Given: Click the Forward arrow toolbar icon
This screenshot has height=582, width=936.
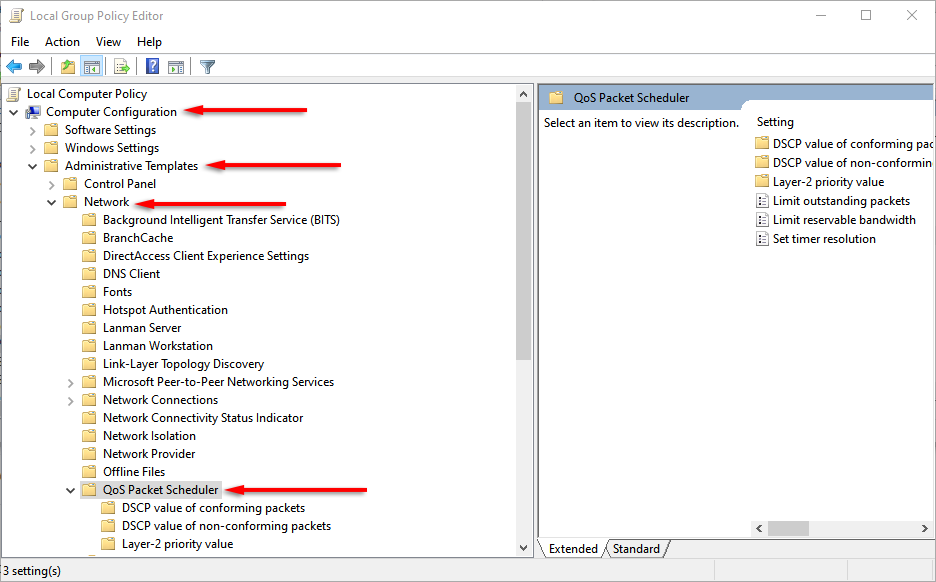Looking at the screenshot, I should point(37,67).
